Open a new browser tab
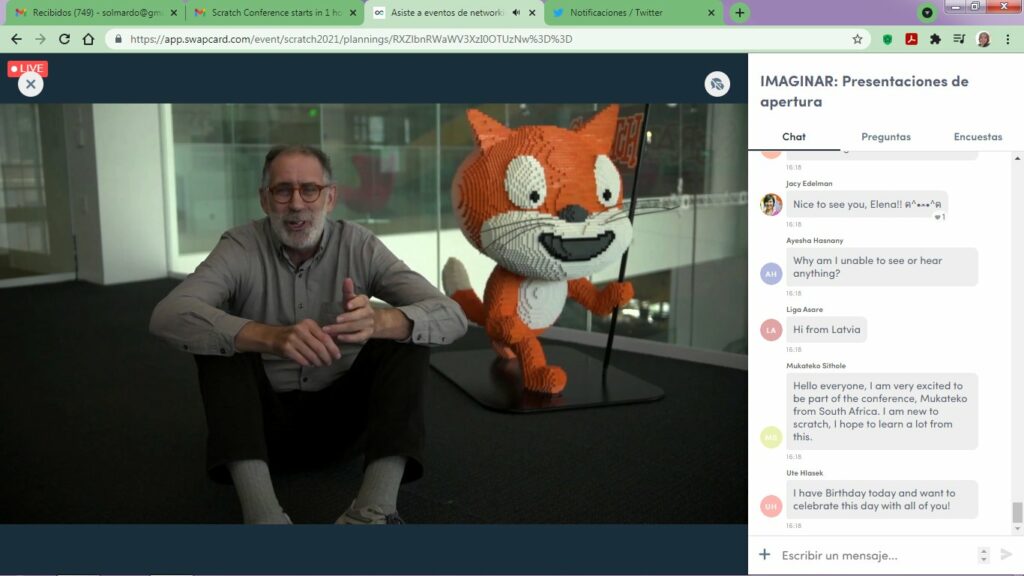Image resolution: width=1024 pixels, height=576 pixels. pyautogui.click(x=739, y=12)
